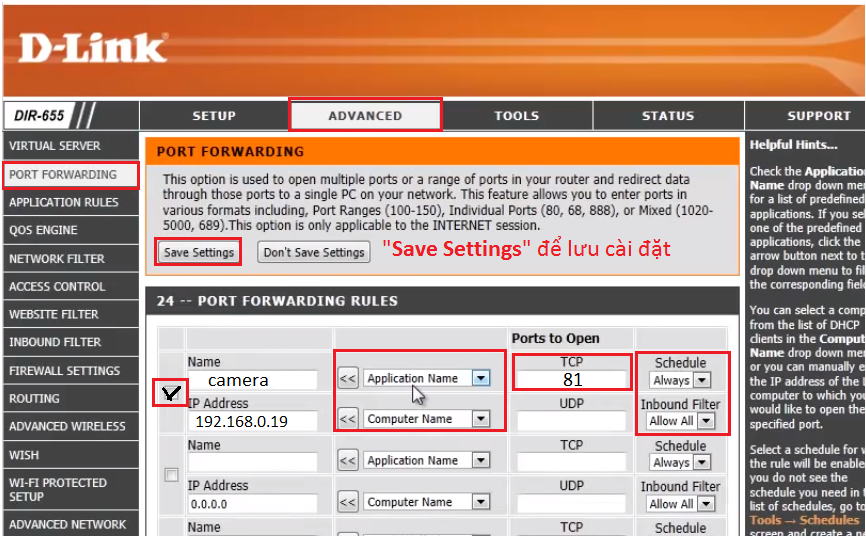The height and width of the screenshot is (538, 866).
Task: Click Don't Save Settings button
Action: (314, 252)
